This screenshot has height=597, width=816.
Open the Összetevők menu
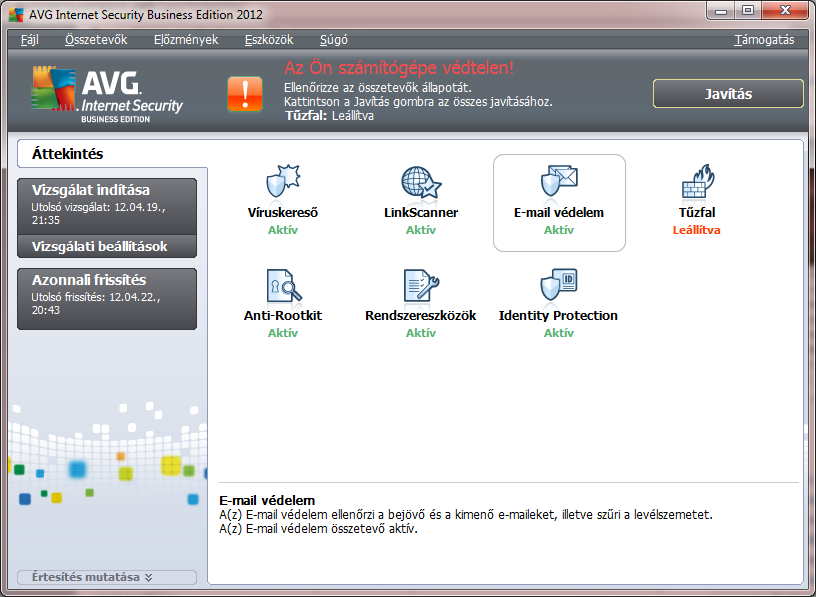96,40
